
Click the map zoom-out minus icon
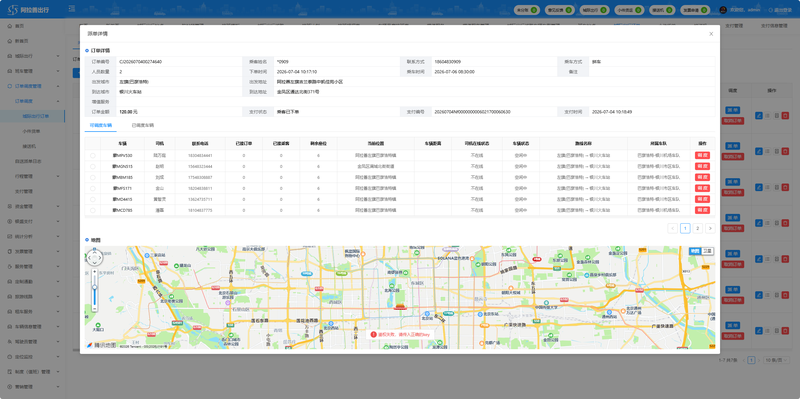click(94, 309)
